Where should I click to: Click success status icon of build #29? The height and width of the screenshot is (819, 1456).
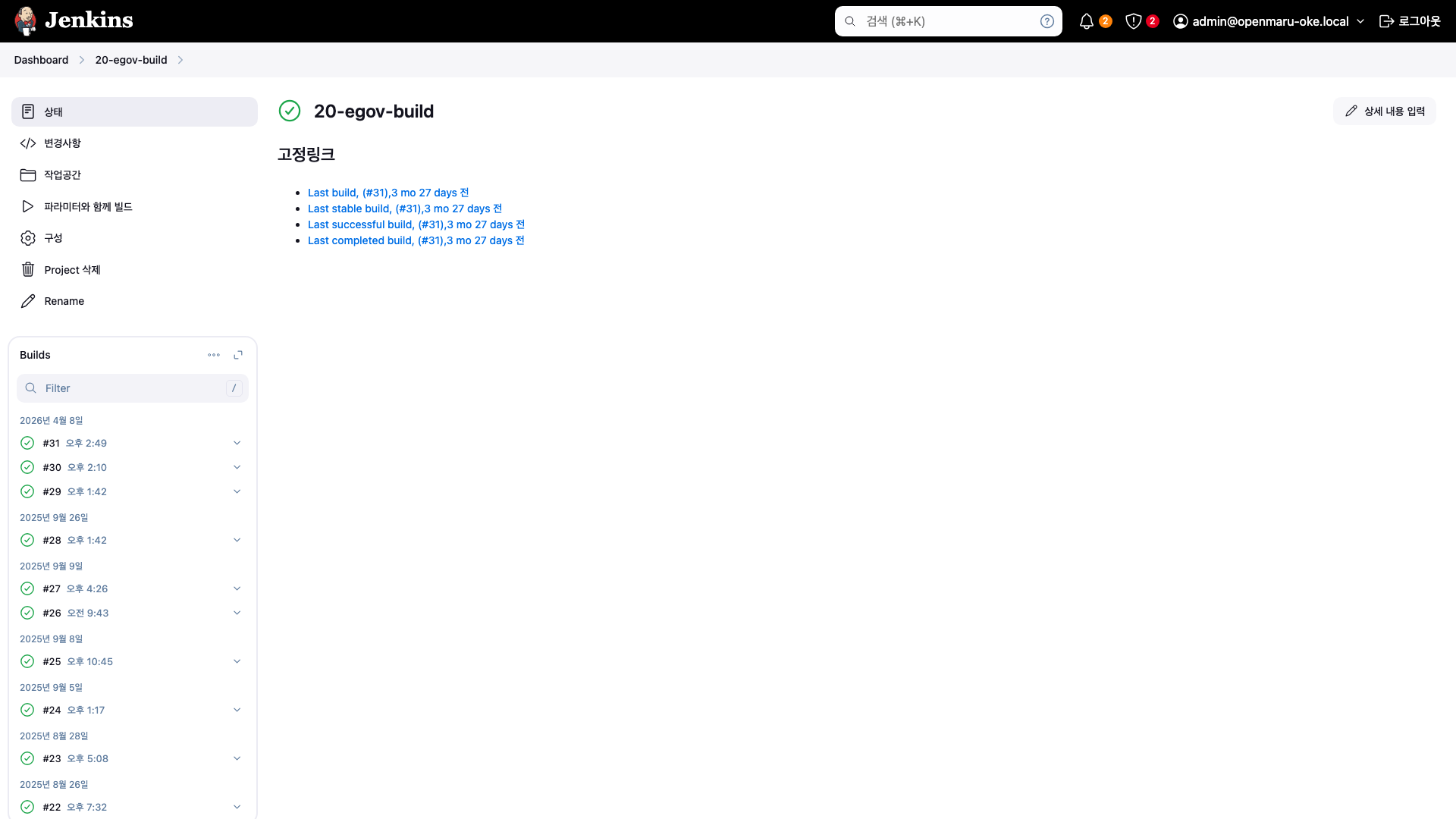(27, 491)
